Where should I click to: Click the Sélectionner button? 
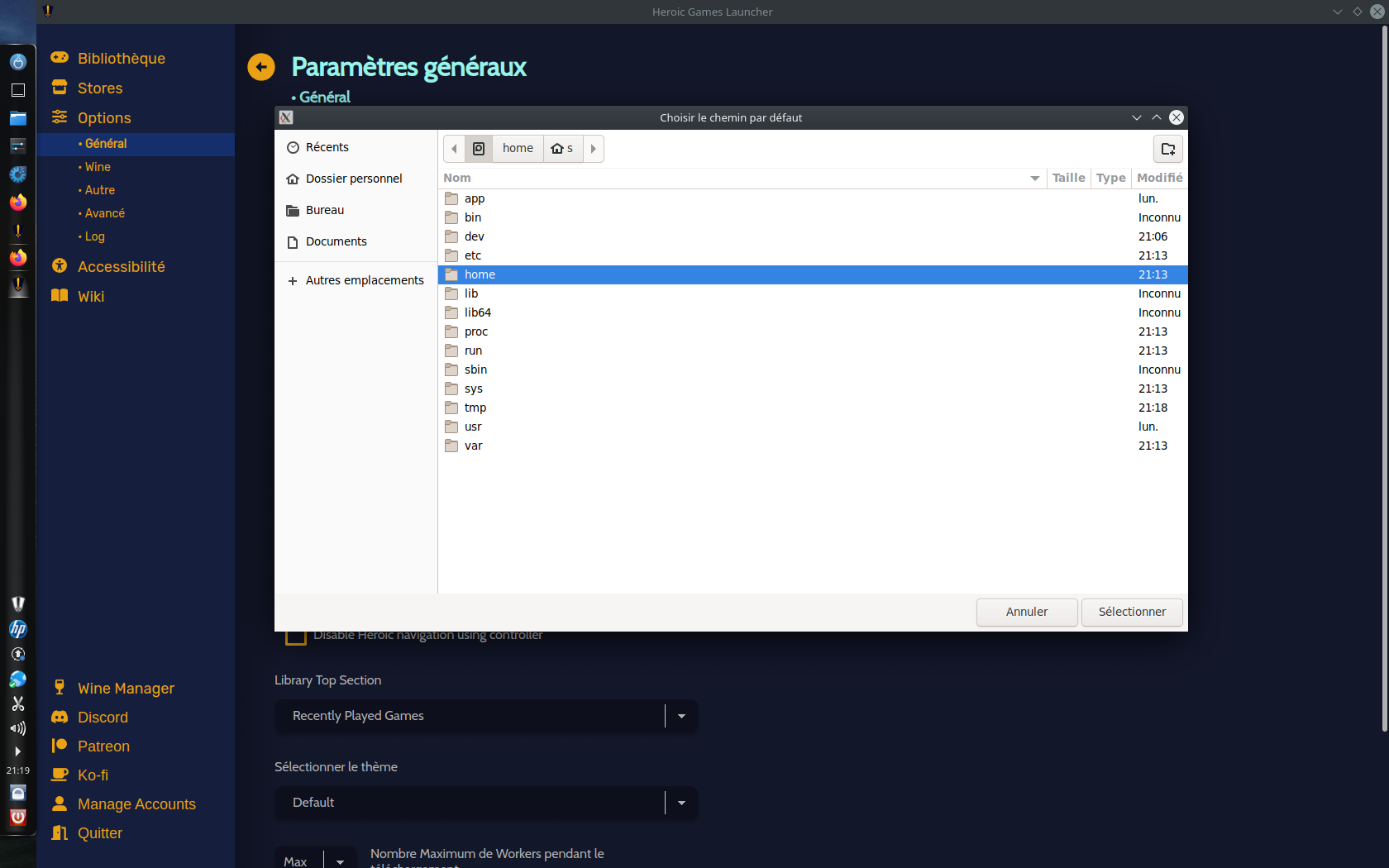point(1132,613)
